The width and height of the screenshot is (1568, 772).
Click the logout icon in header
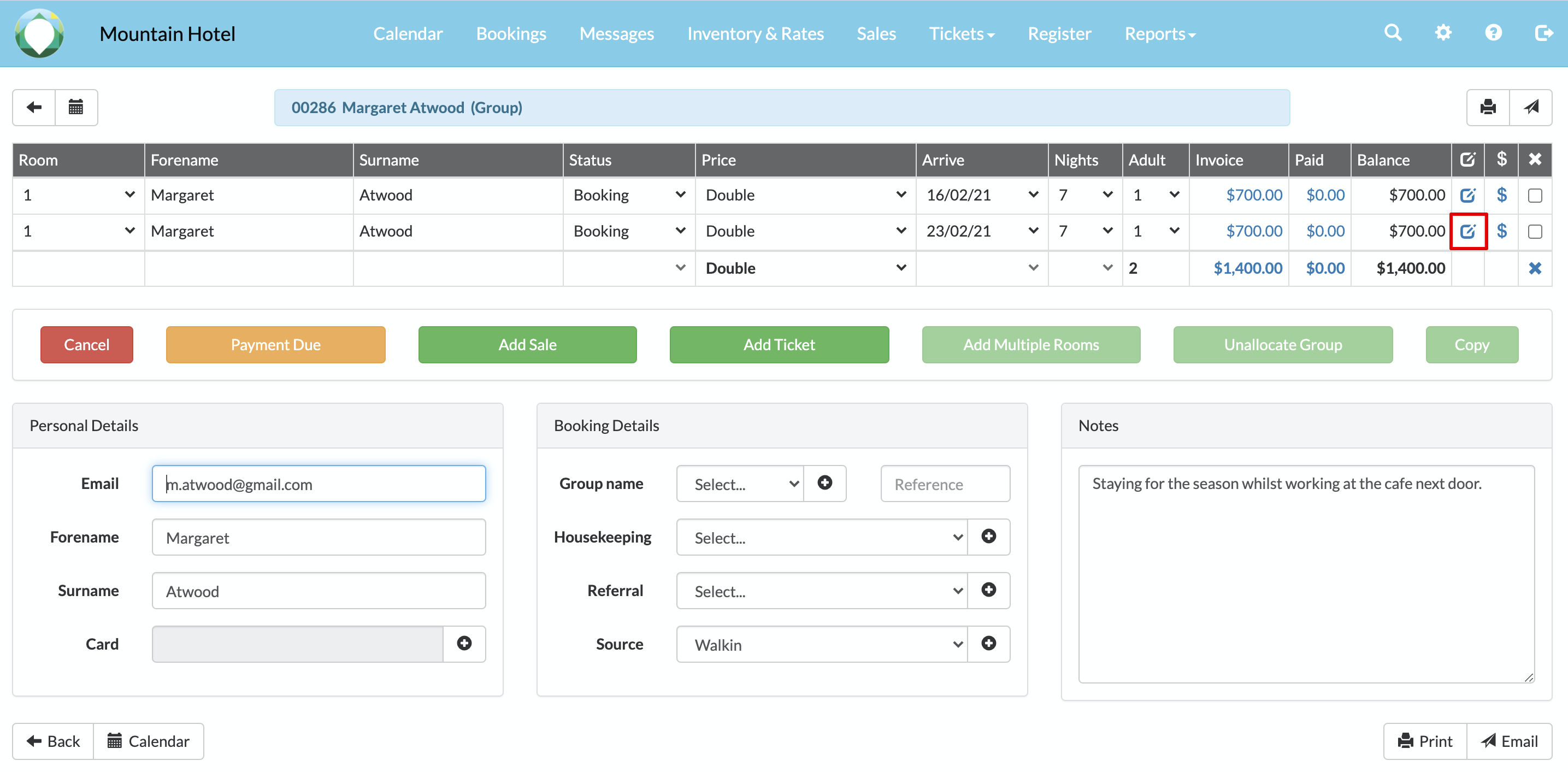click(1543, 33)
